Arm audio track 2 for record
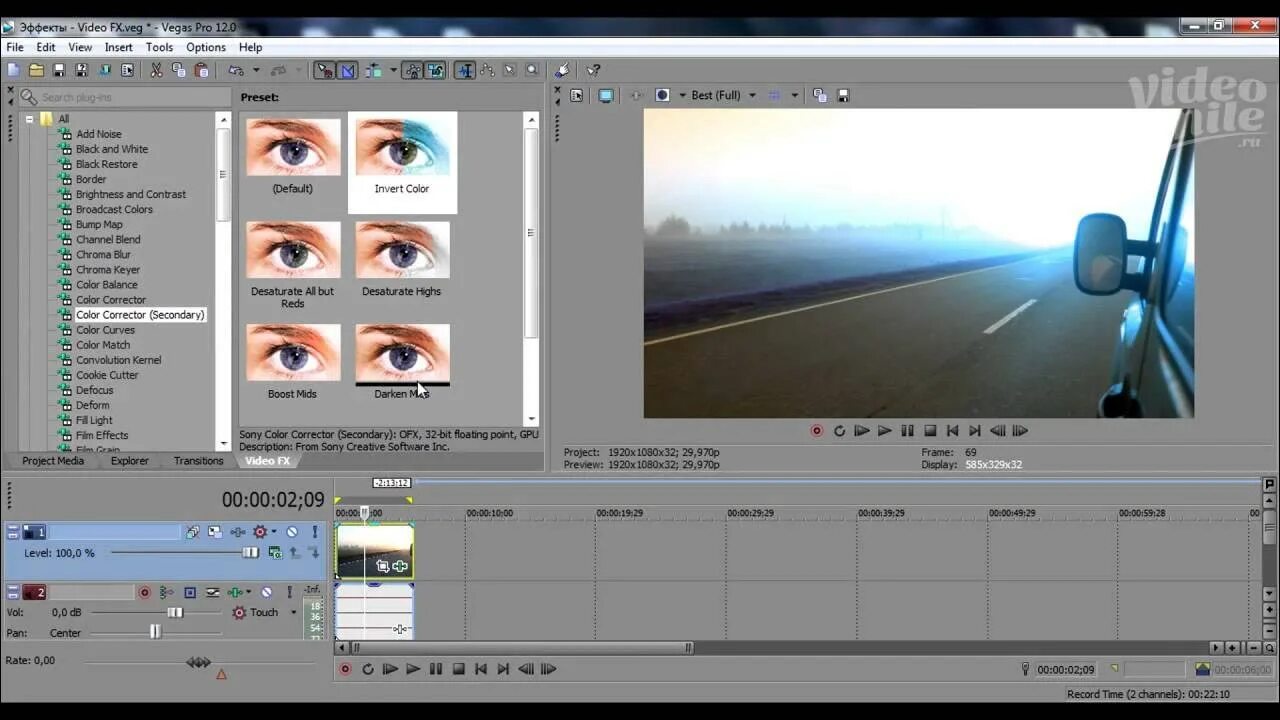 pos(144,592)
